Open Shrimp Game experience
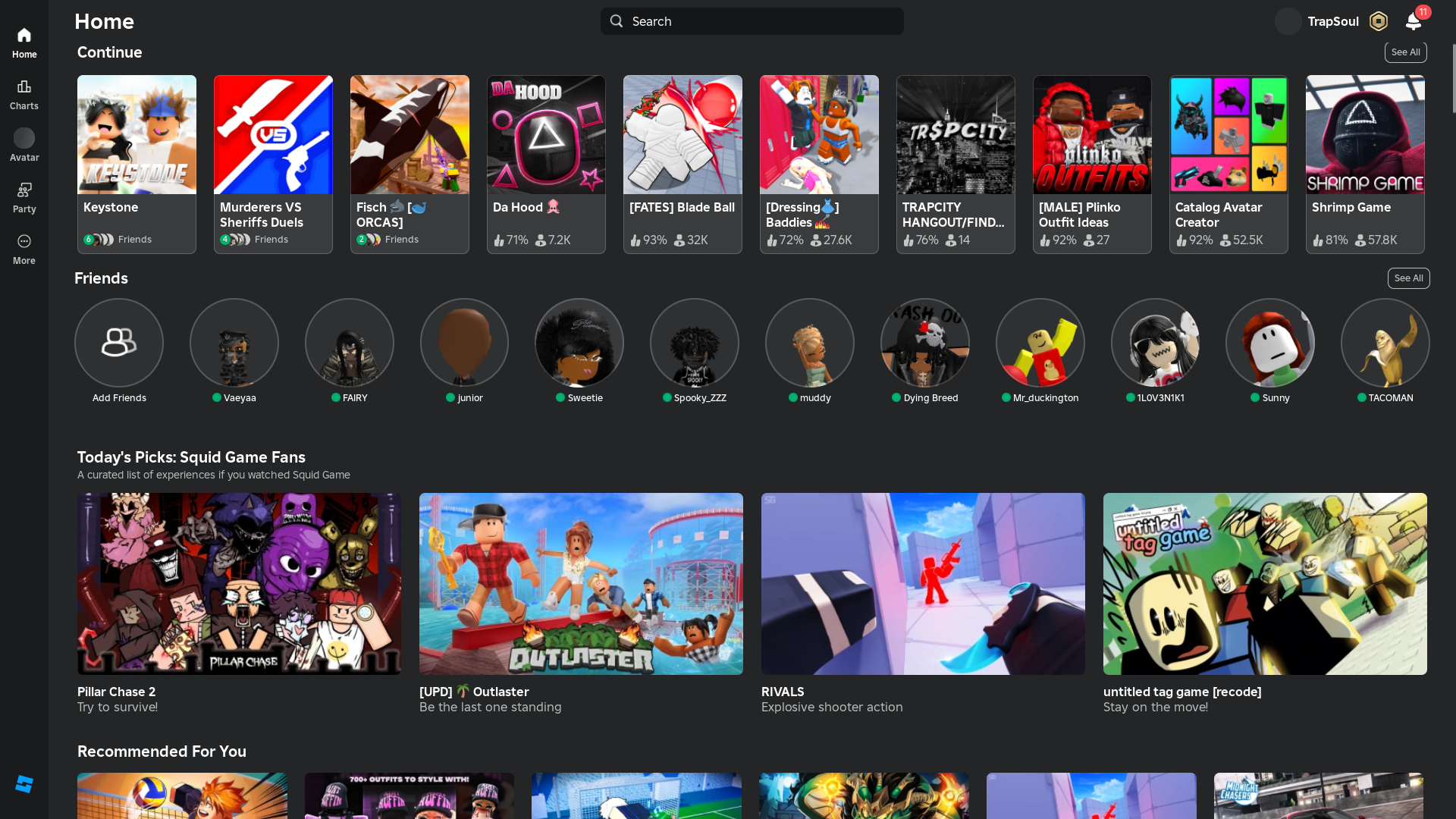The height and width of the screenshot is (819, 1456). click(1365, 135)
